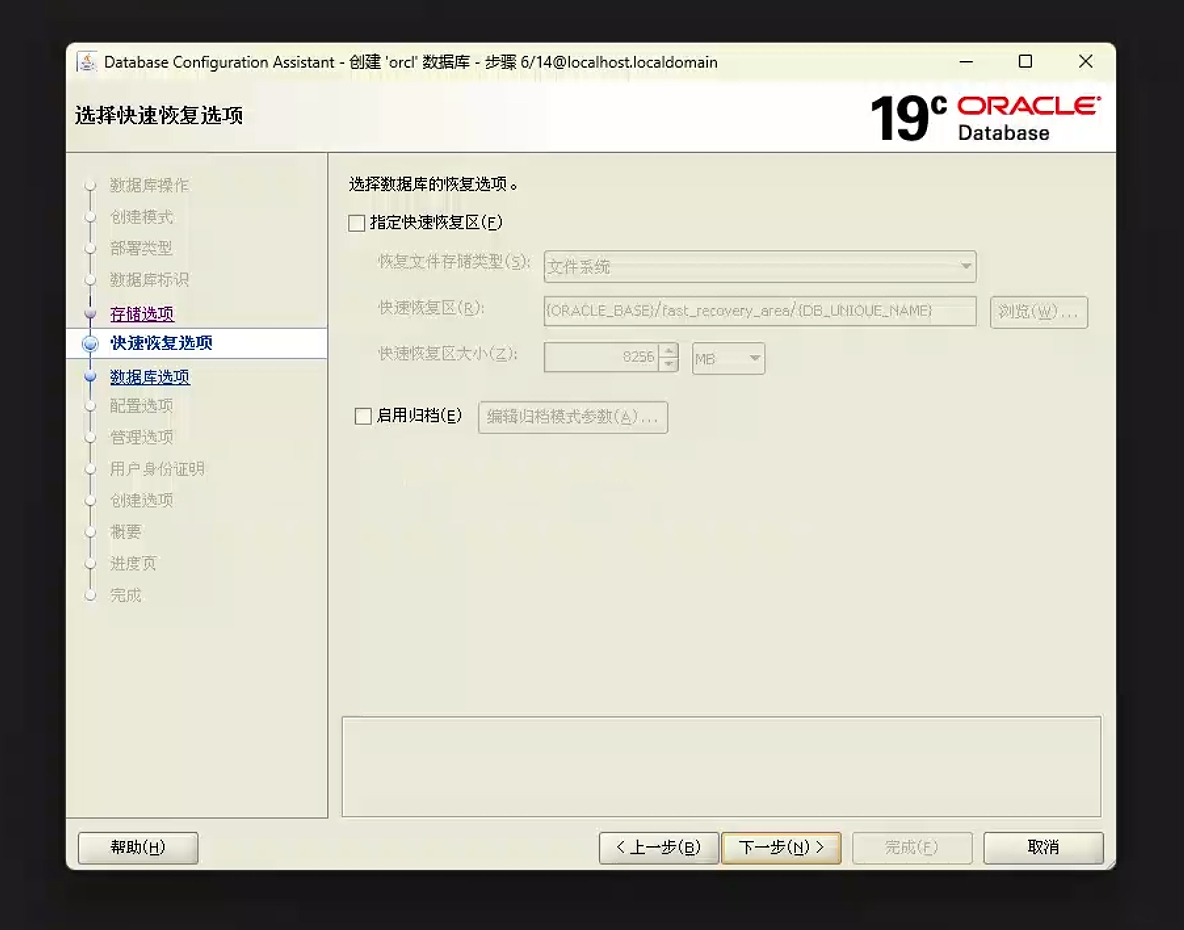The image size is (1184, 930).
Task: Minimize the Database Configuration Assistant window
Action: (966, 62)
